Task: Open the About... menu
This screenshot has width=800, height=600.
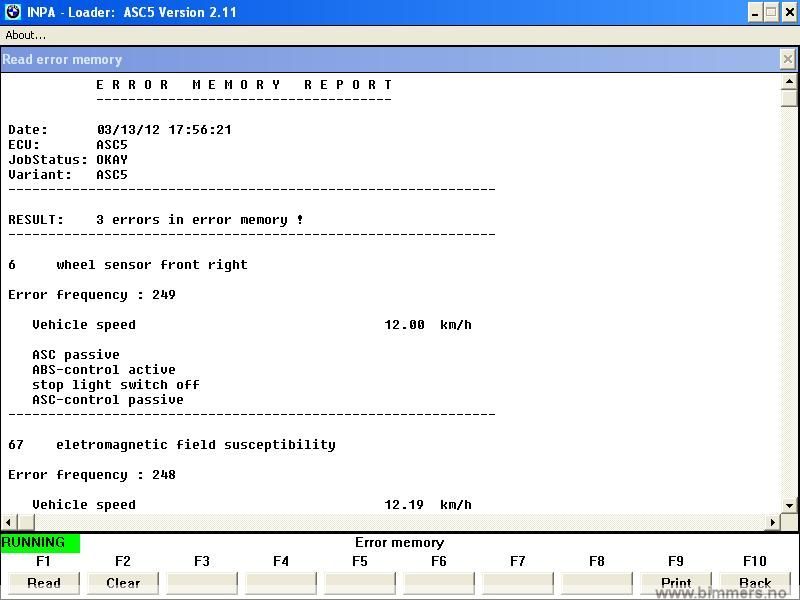Action: coord(26,35)
